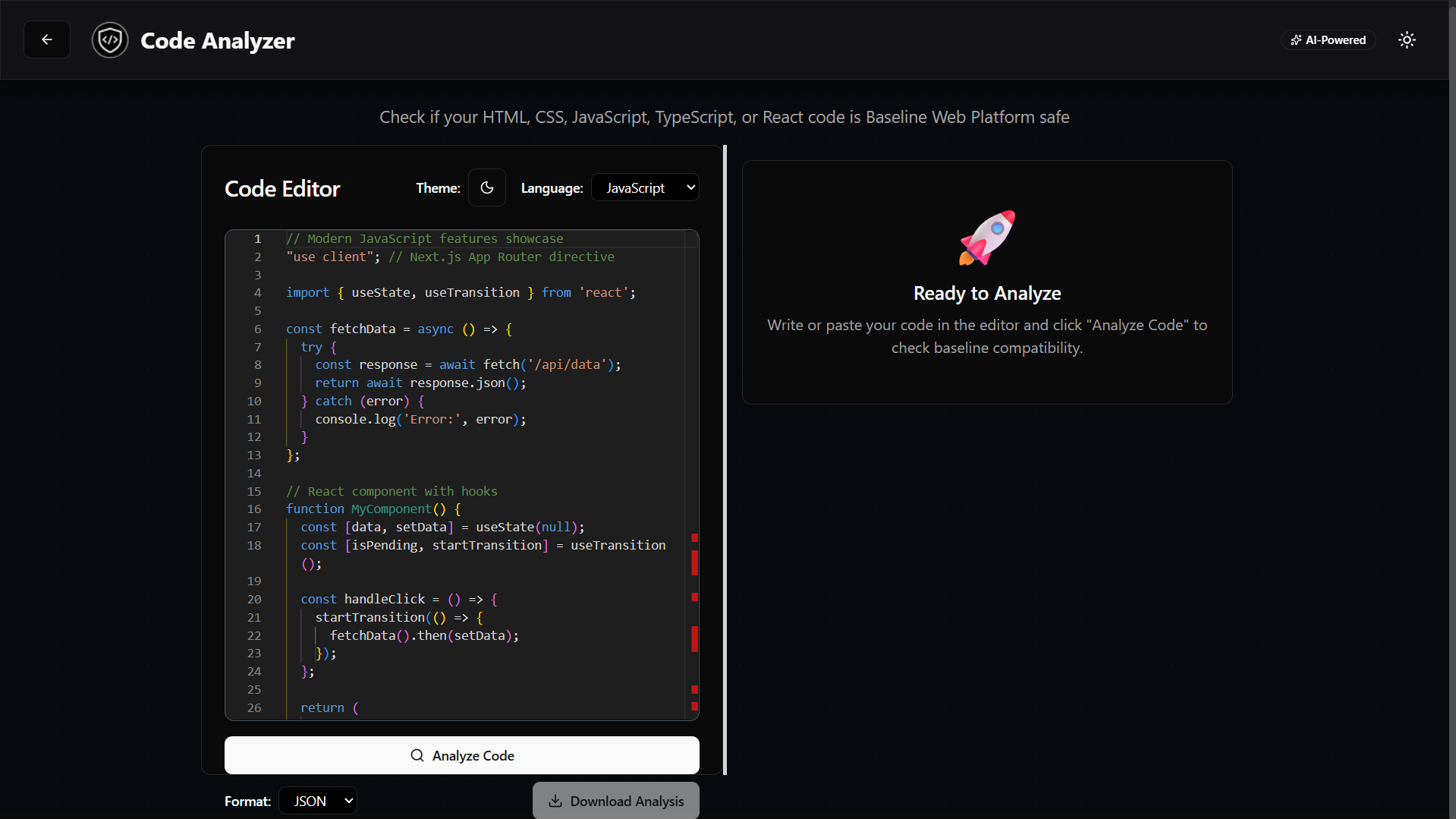Click the Code Editor heading
The image size is (1456, 819).
pos(282,188)
